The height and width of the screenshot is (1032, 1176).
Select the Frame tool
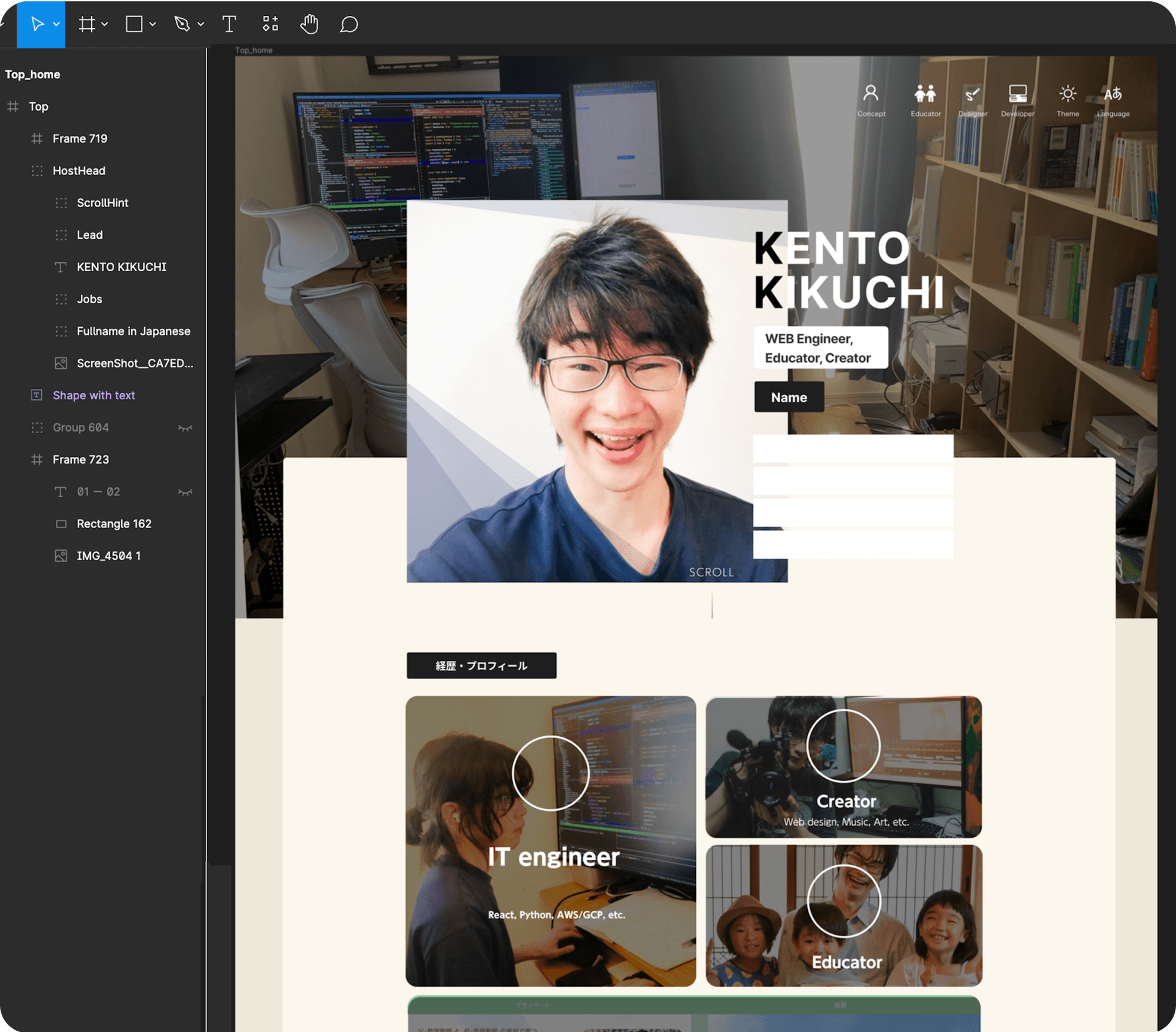point(87,24)
